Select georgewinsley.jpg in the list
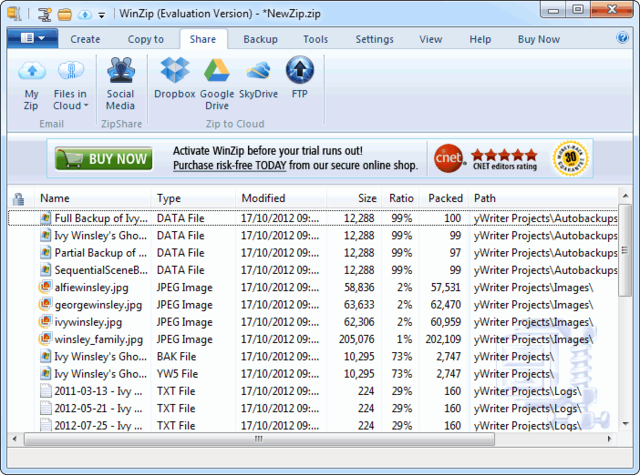640x475 pixels. point(313,305)
